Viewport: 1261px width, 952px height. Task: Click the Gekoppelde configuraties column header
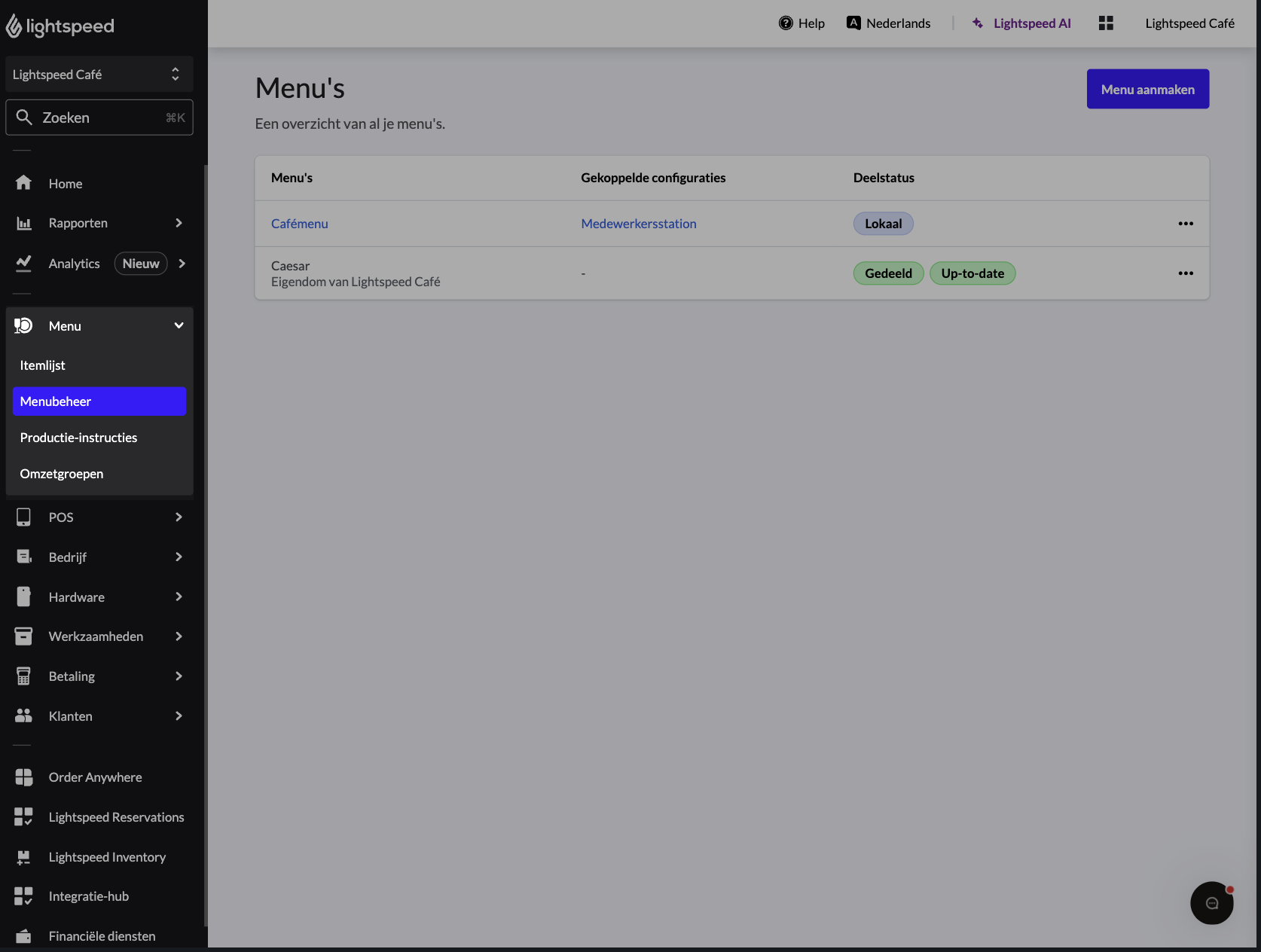coord(653,178)
